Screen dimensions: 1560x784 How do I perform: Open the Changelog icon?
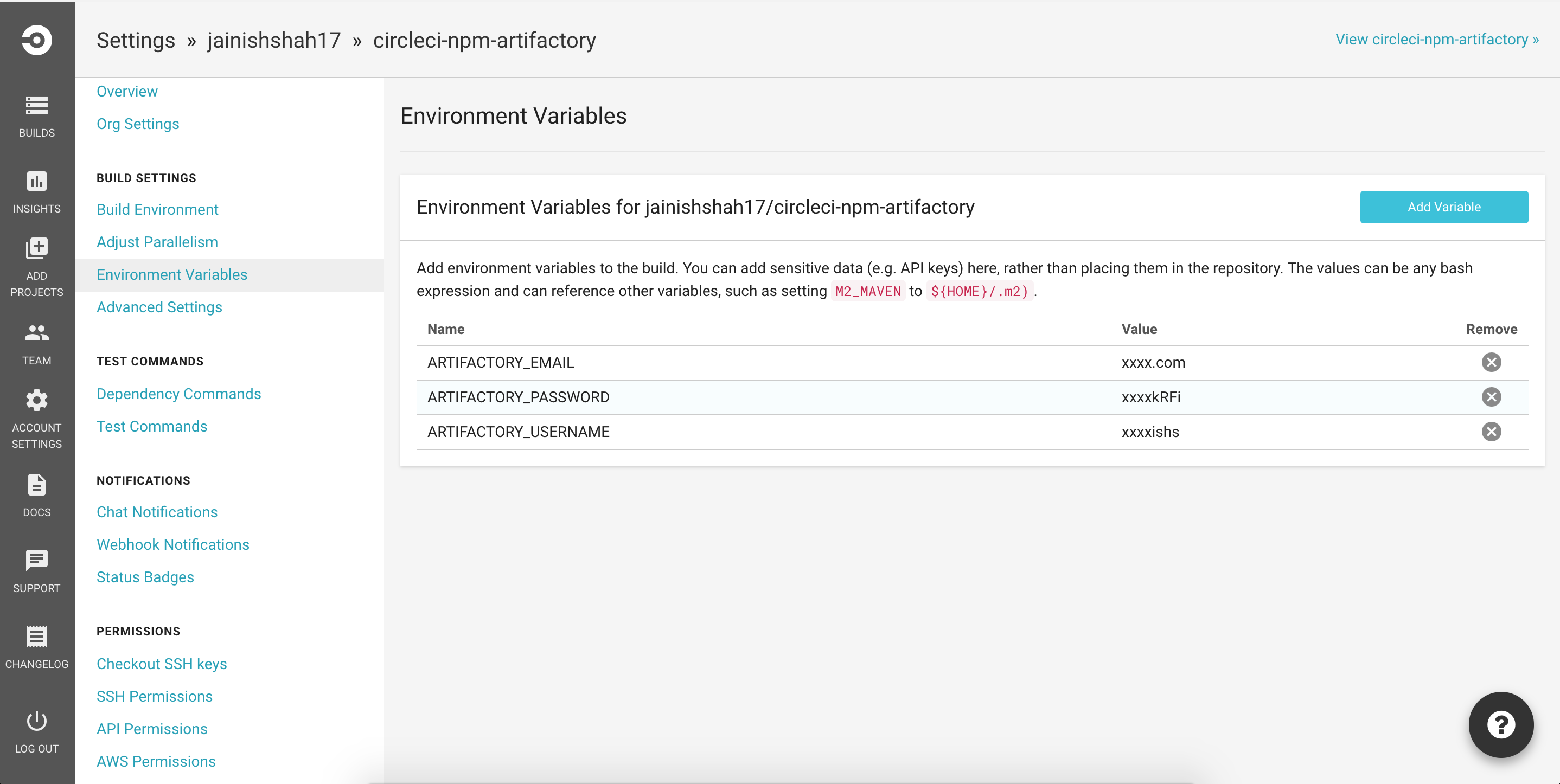(x=36, y=637)
